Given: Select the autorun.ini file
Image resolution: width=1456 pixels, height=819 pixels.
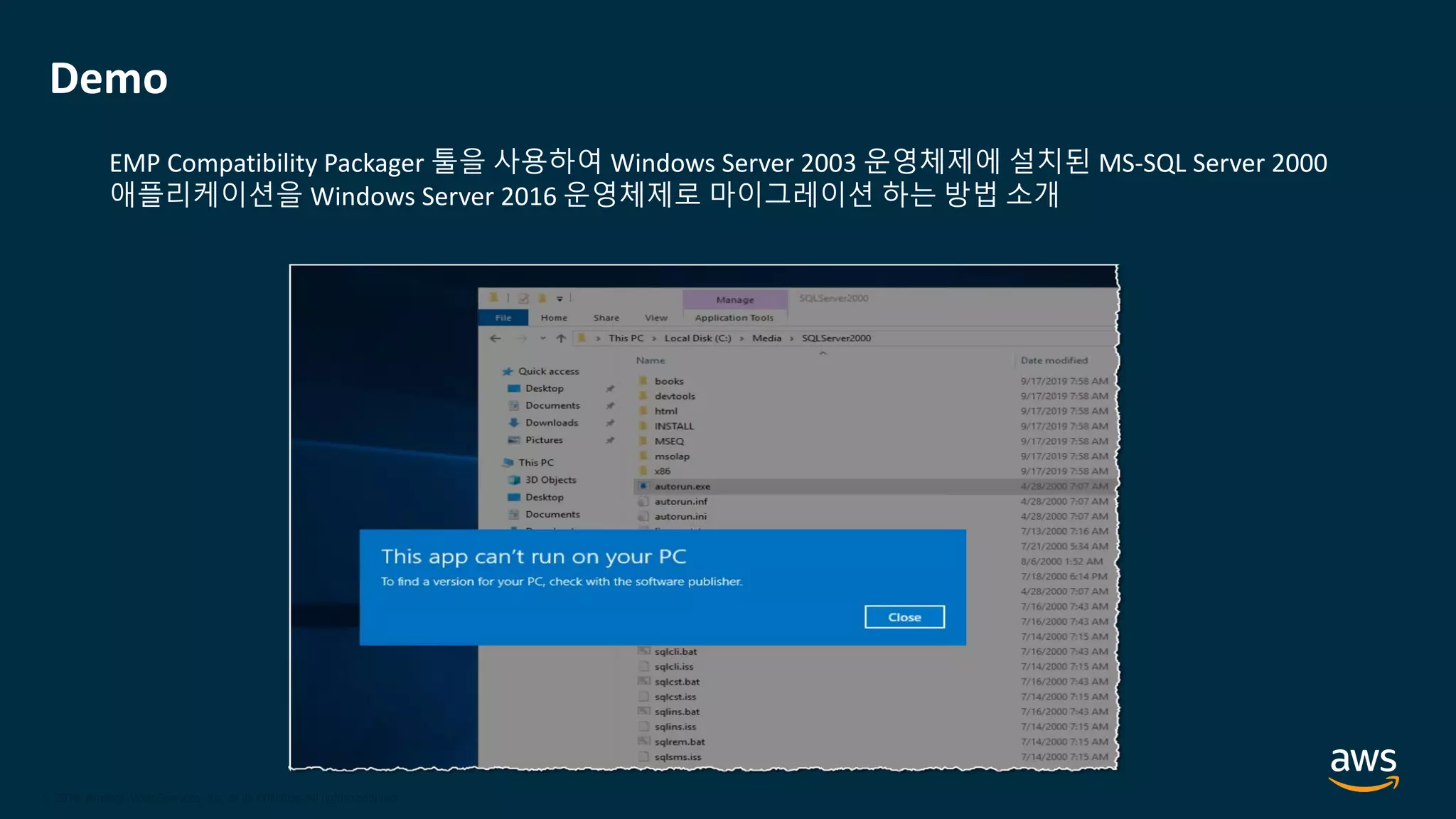Looking at the screenshot, I should (x=680, y=516).
